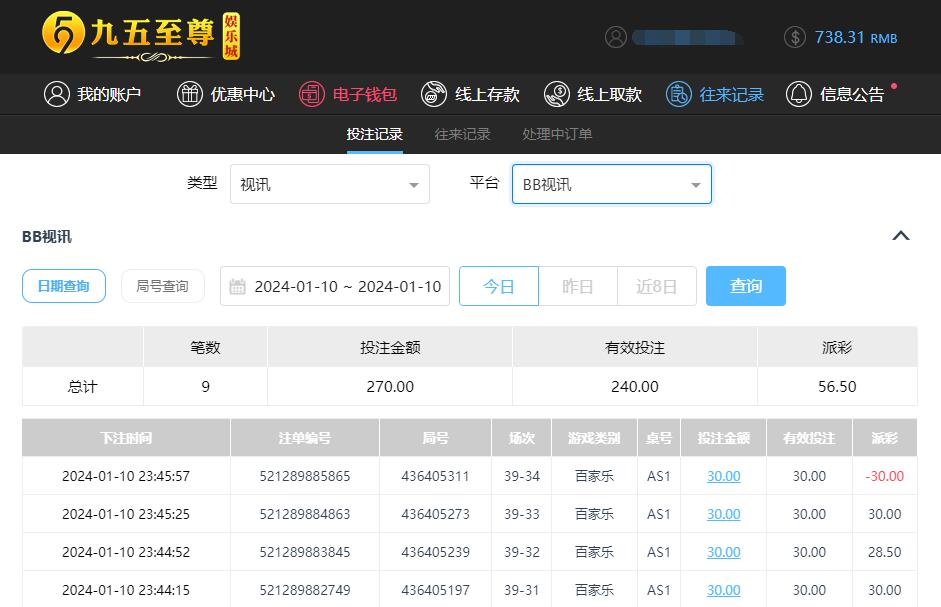Screen dimensions: 941x607
Task: Select the 昨日 date range option
Action: [577, 286]
